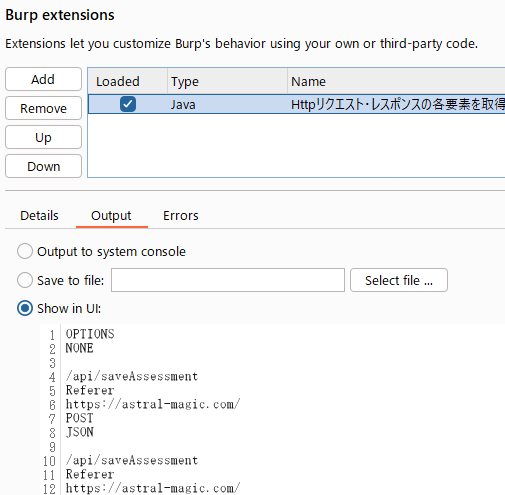Click POST on output line 7
The height and width of the screenshot is (495, 505).
tap(79, 418)
